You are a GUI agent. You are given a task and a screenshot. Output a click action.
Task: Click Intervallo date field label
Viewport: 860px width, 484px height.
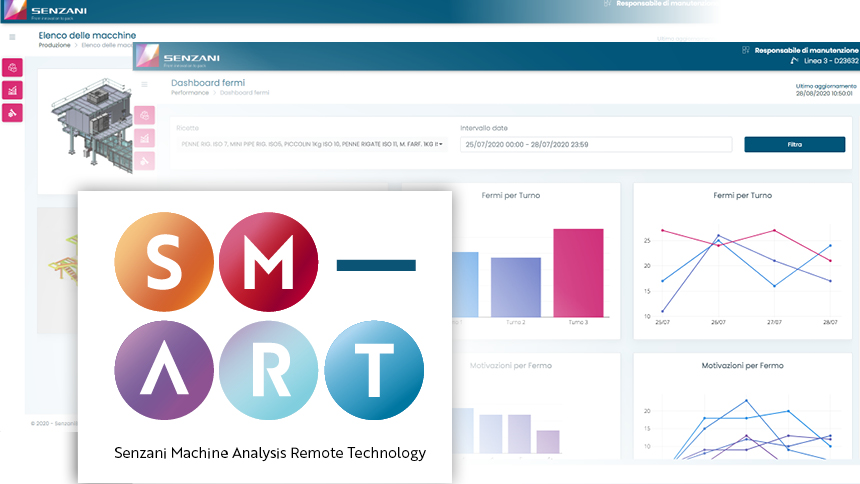click(484, 128)
